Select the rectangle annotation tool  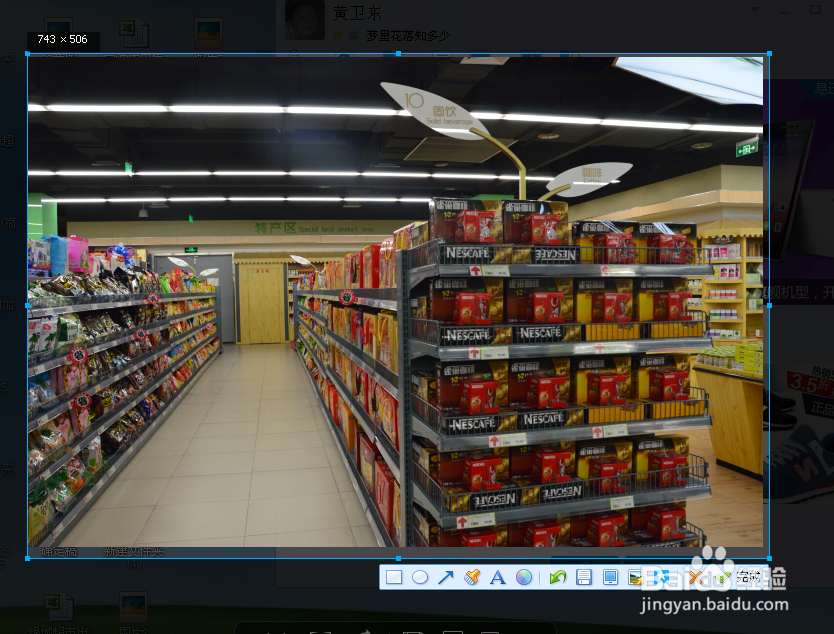[394, 577]
